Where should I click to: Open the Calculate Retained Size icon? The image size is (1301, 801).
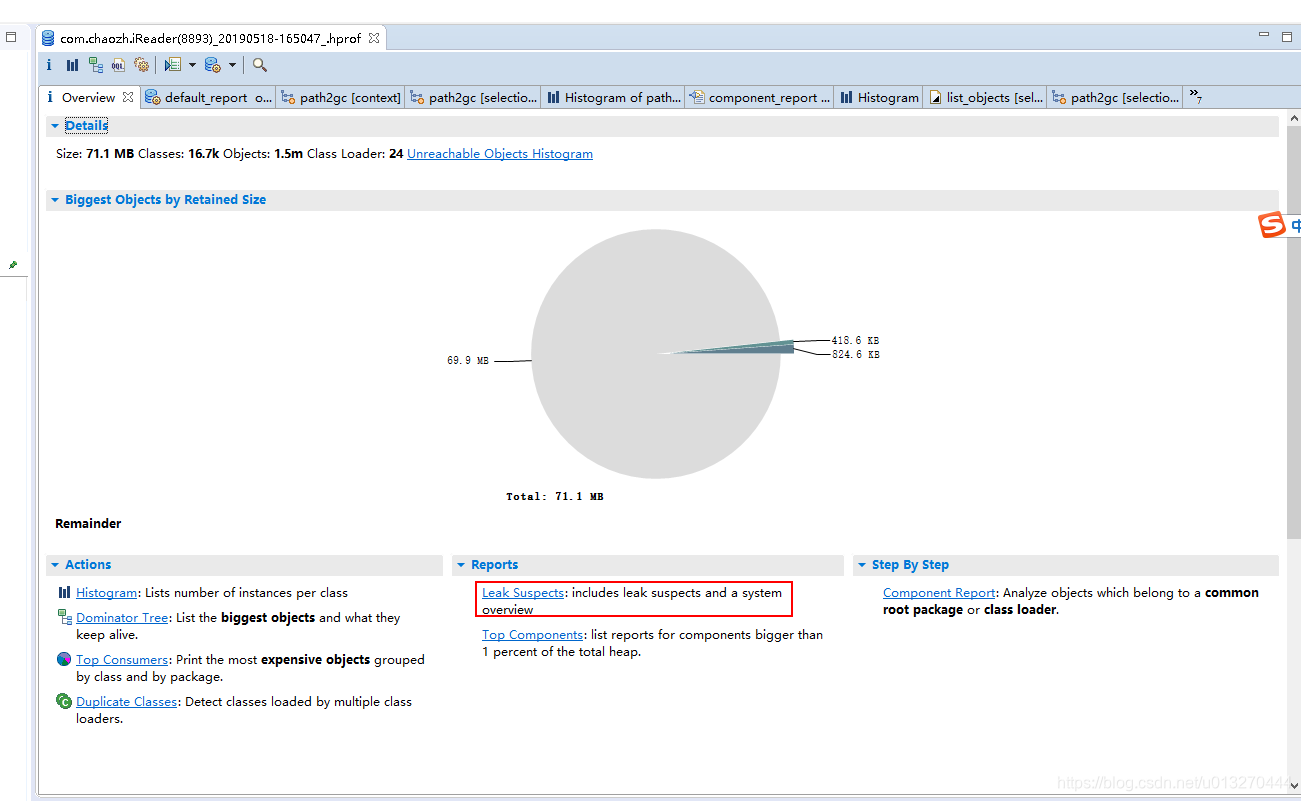point(210,64)
